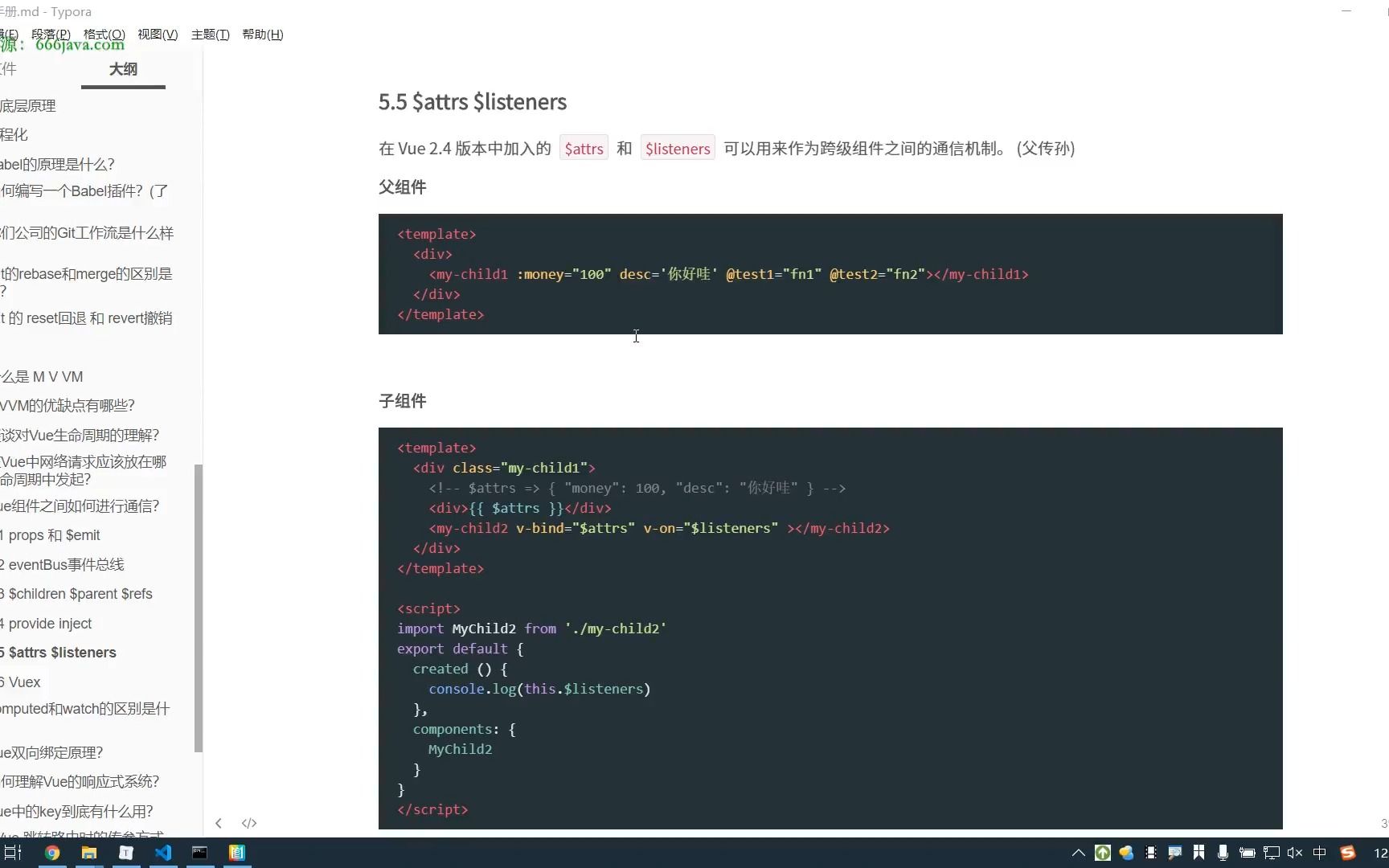The width and height of the screenshot is (1389, 868).
Task: Jump to outline item 'rebase和merge的区别'
Action: pyautogui.click(x=87, y=282)
